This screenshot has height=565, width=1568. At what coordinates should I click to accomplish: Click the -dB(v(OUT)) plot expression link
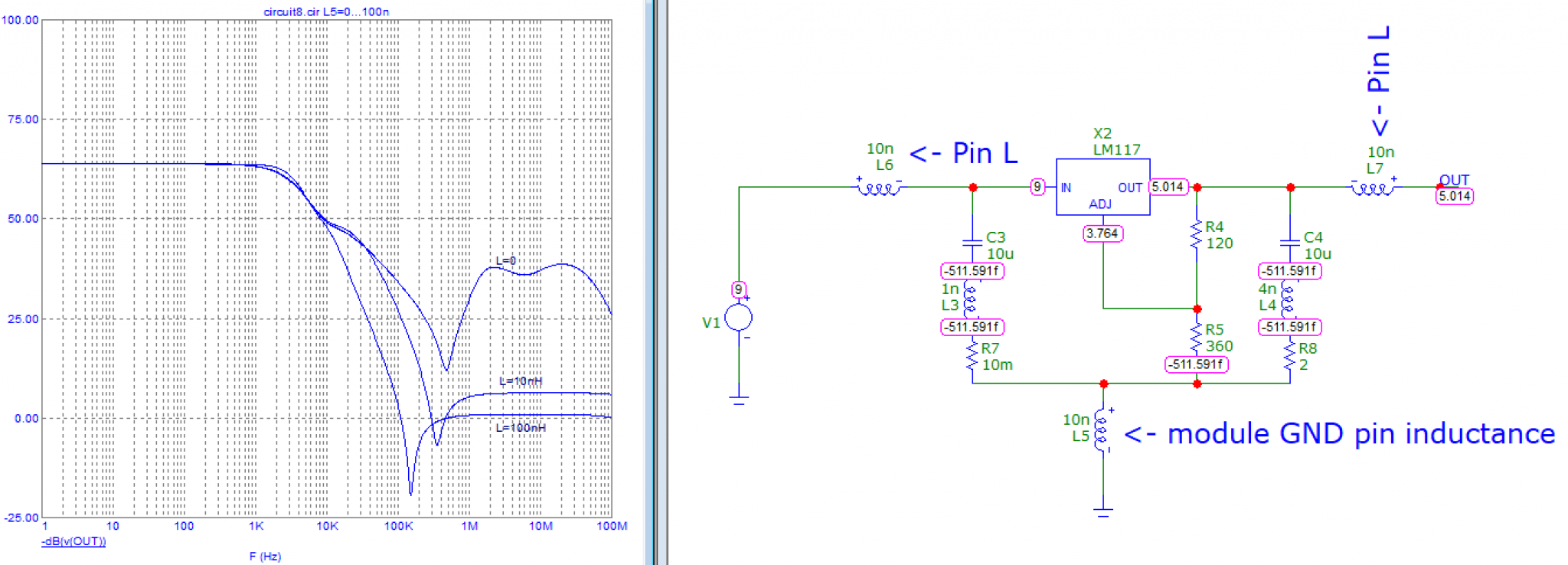[x=73, y=541]
